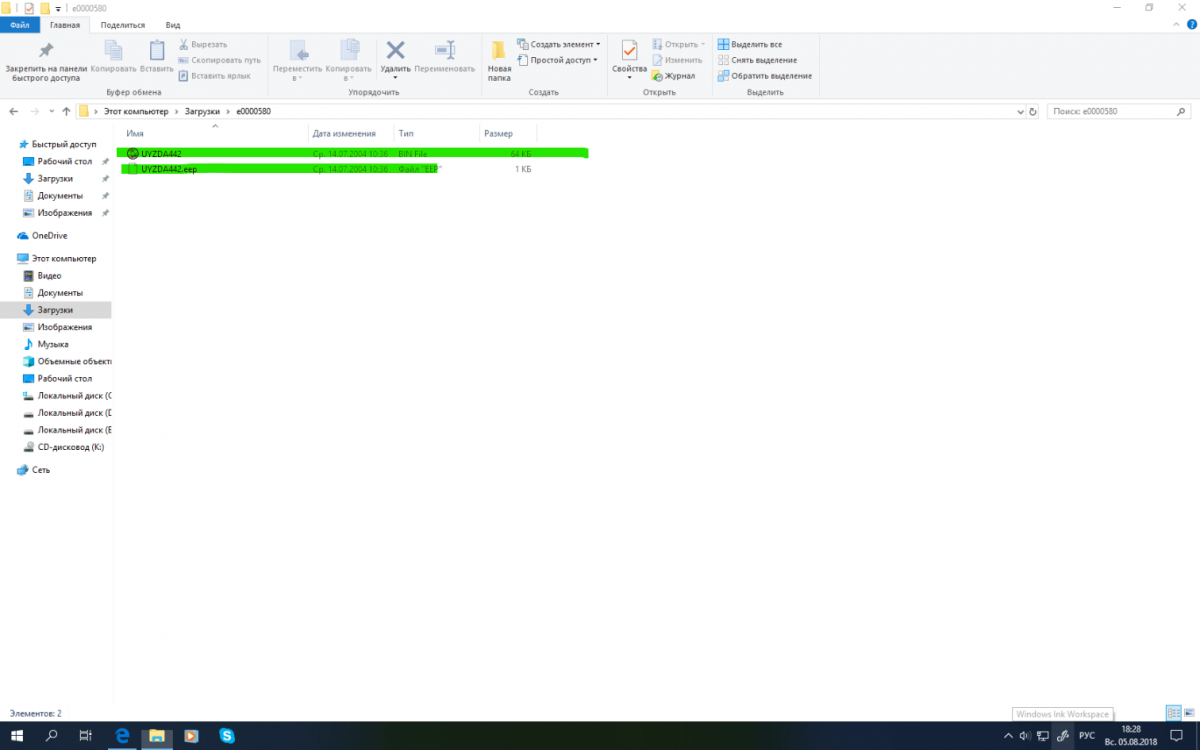Go up one folder level arrow
The height and width of the screenshot is (750, 1200).
(66, 112)
